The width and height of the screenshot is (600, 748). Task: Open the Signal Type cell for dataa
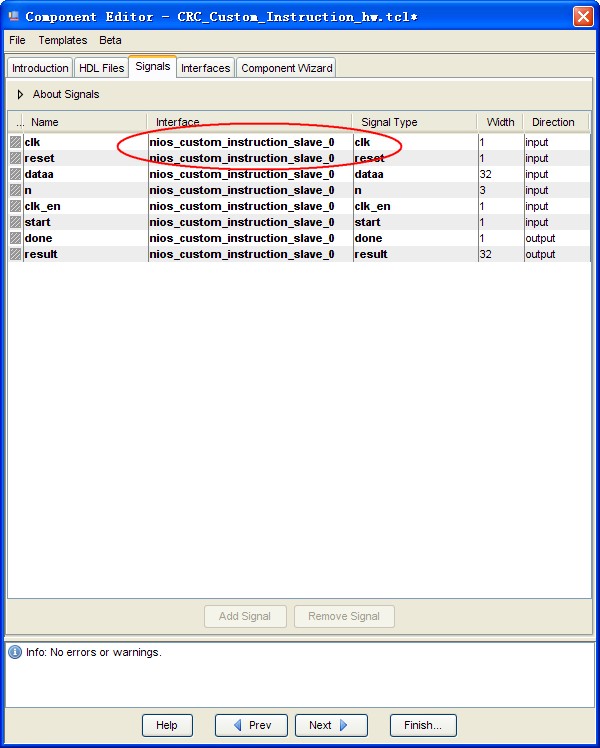click(x=413, y=174)
